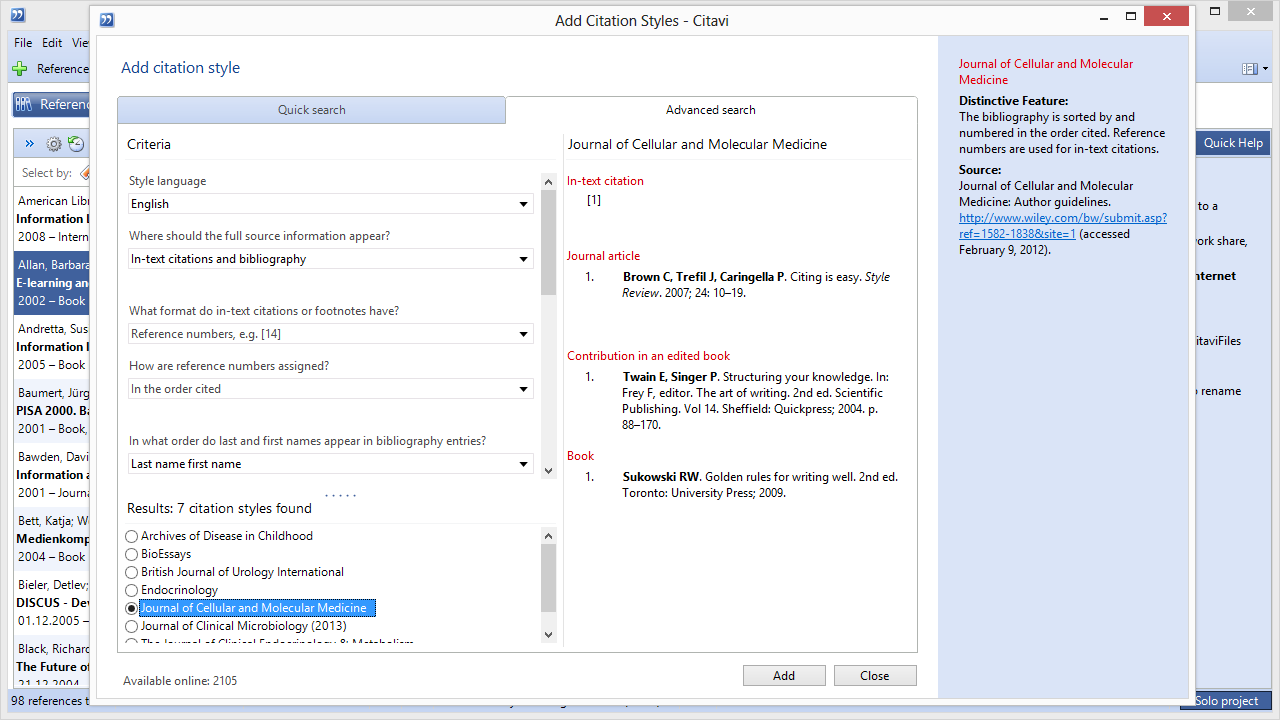Image resolution: width=1280 pixels, height=720 pixels.
Task: Select the Andretta reference from 2005
Action: [52, 347]
